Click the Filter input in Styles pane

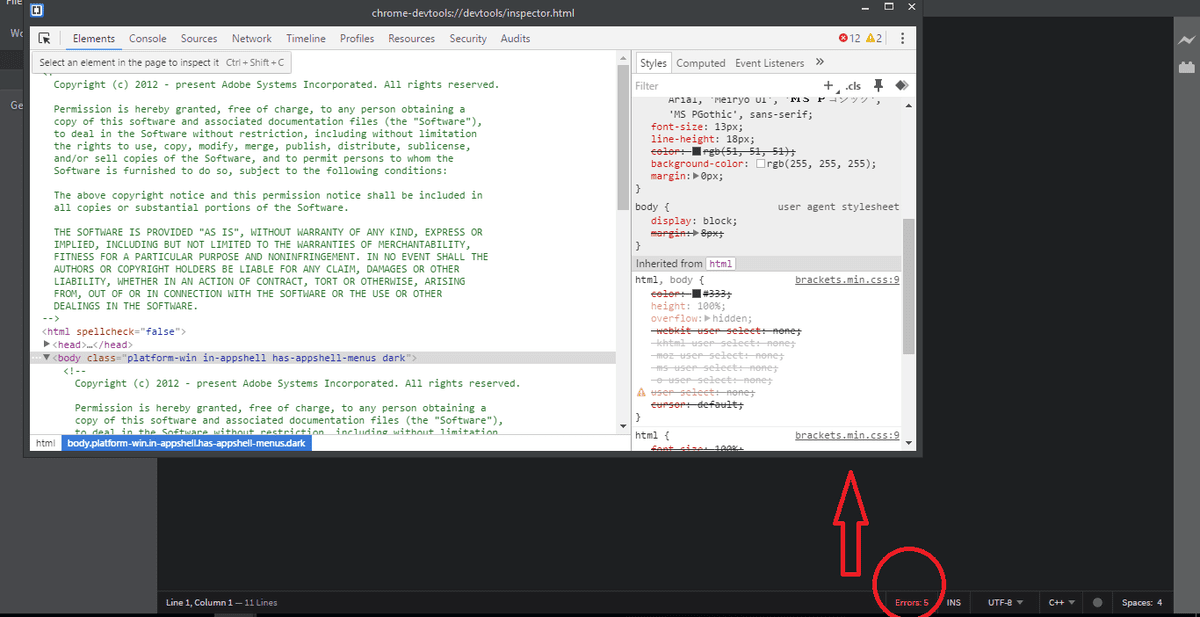[720, 86]
